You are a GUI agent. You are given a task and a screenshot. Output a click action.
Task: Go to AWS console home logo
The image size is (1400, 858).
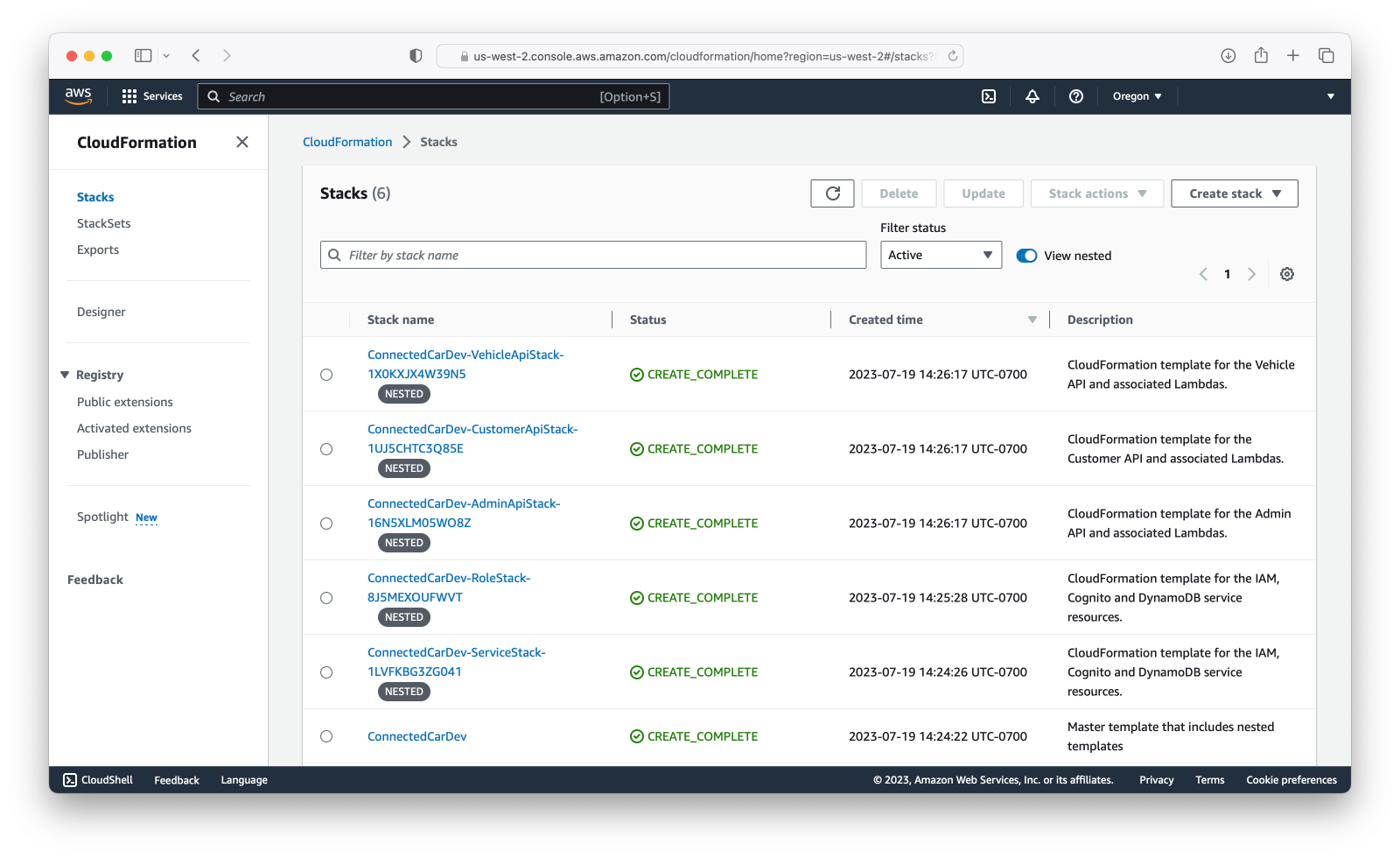pyautogui.click(x=79, y=96)
